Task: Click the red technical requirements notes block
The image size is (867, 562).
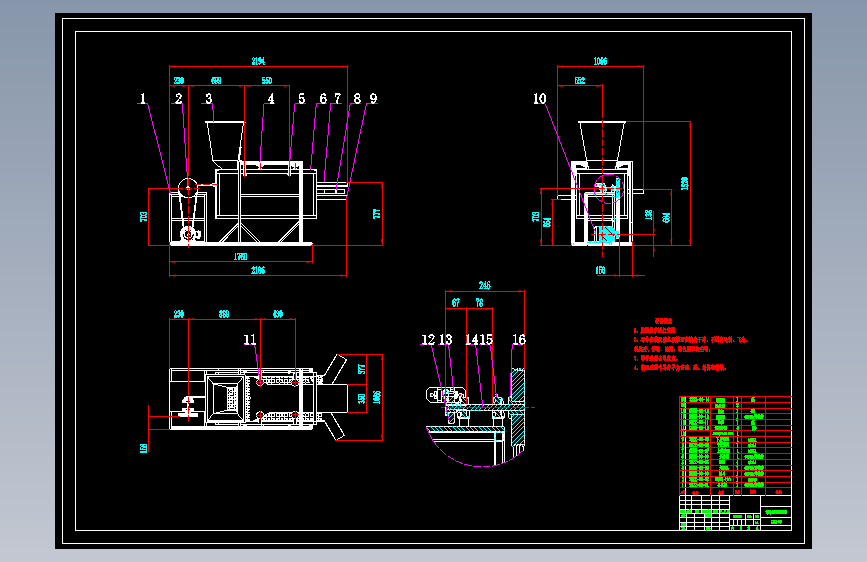Action: (x=690, y=344)
